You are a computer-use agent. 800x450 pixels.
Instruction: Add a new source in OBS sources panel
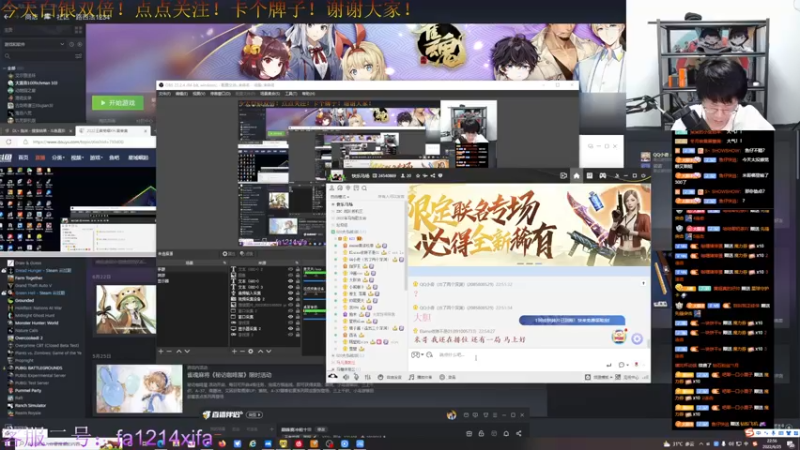tap(234, 352)
